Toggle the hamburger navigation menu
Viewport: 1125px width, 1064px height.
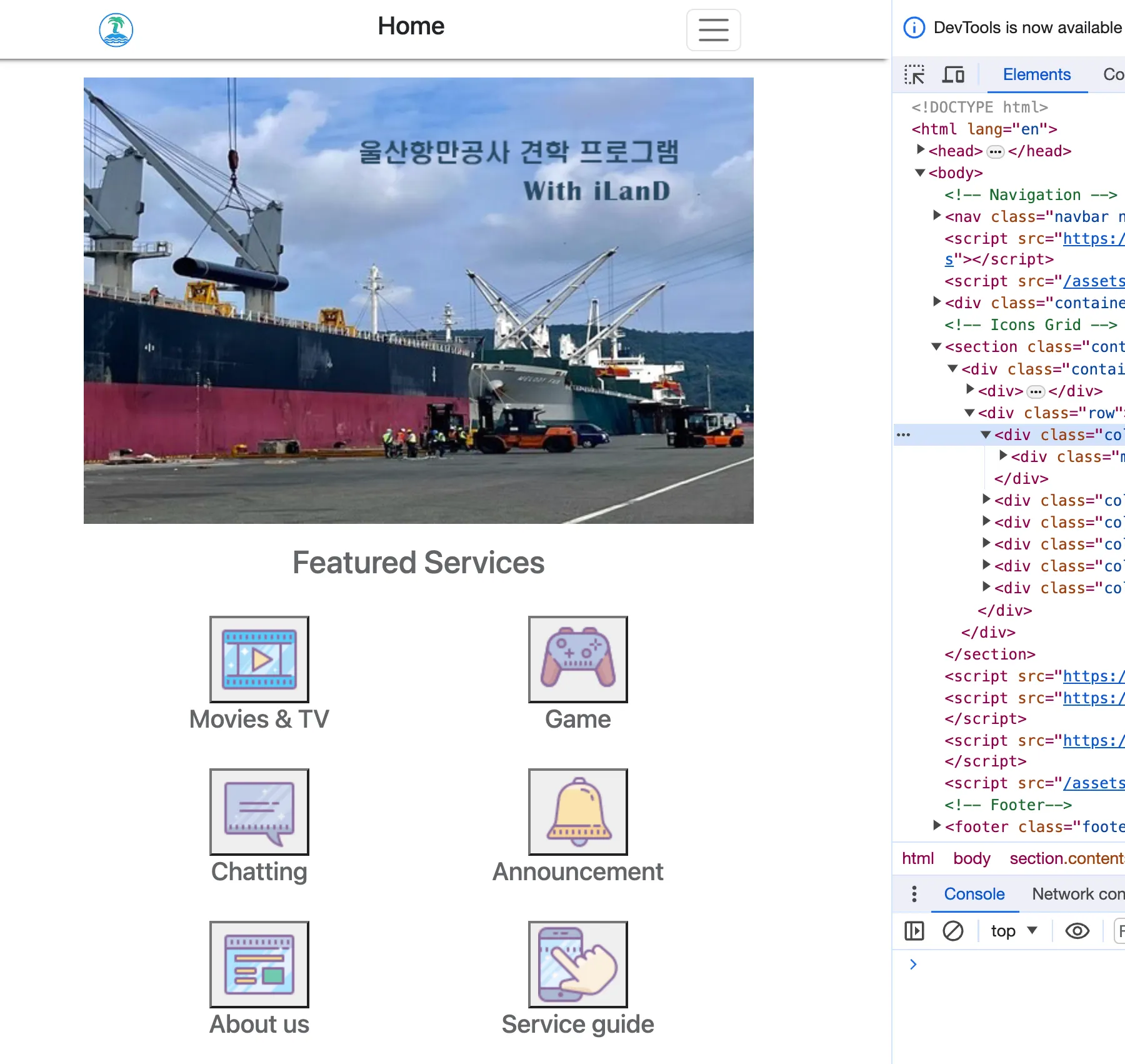[714, 30]
